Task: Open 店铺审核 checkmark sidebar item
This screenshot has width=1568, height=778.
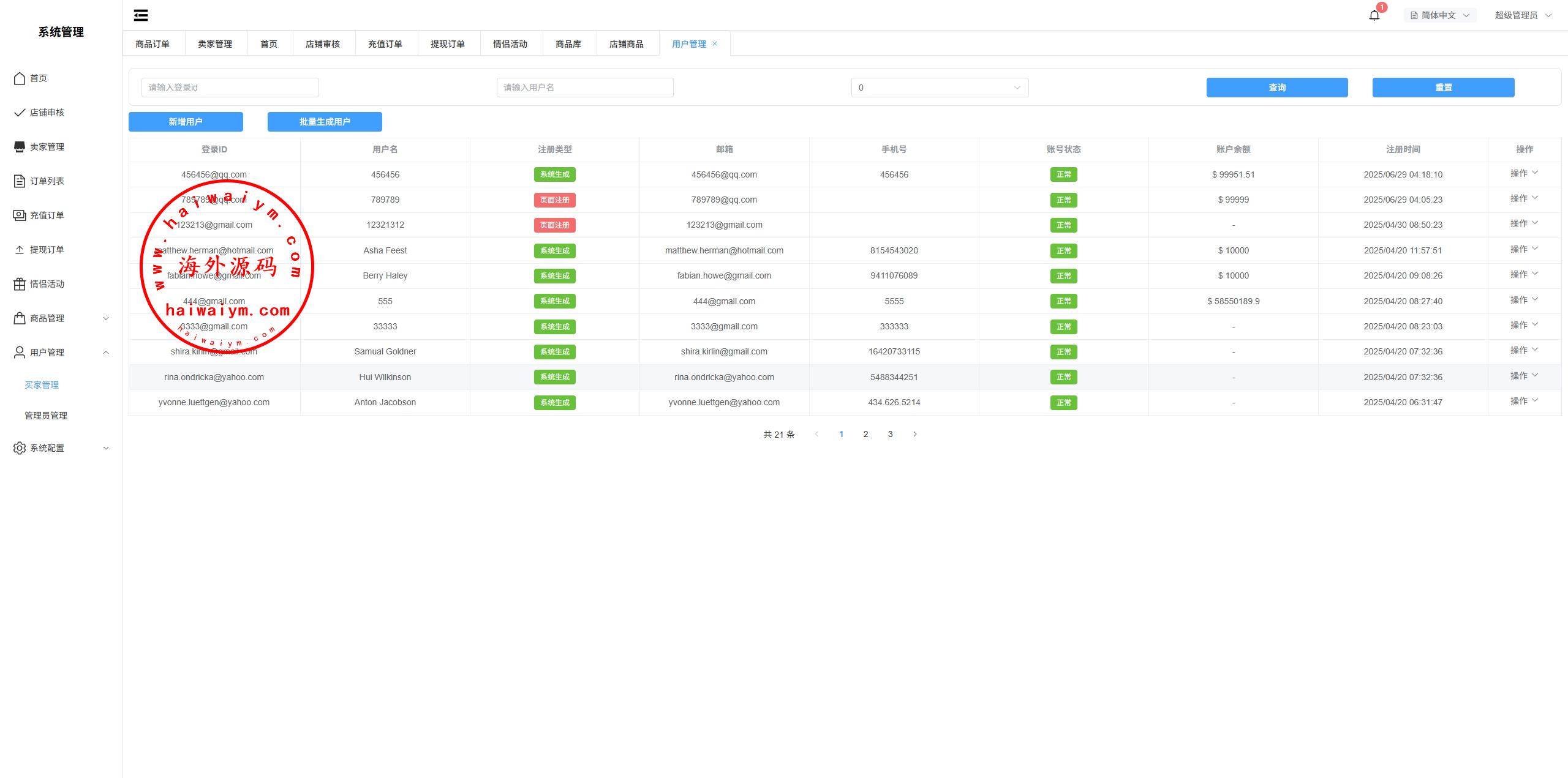Action: tap(20, 113)
